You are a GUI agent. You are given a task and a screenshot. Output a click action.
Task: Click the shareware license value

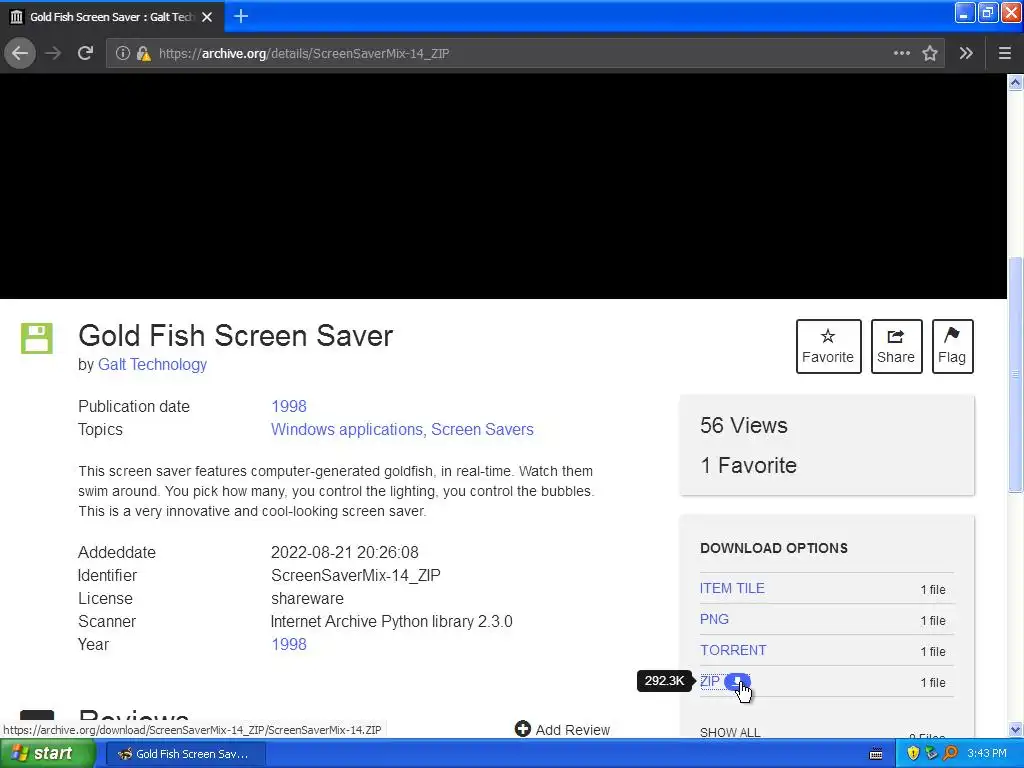pos(307,598)
